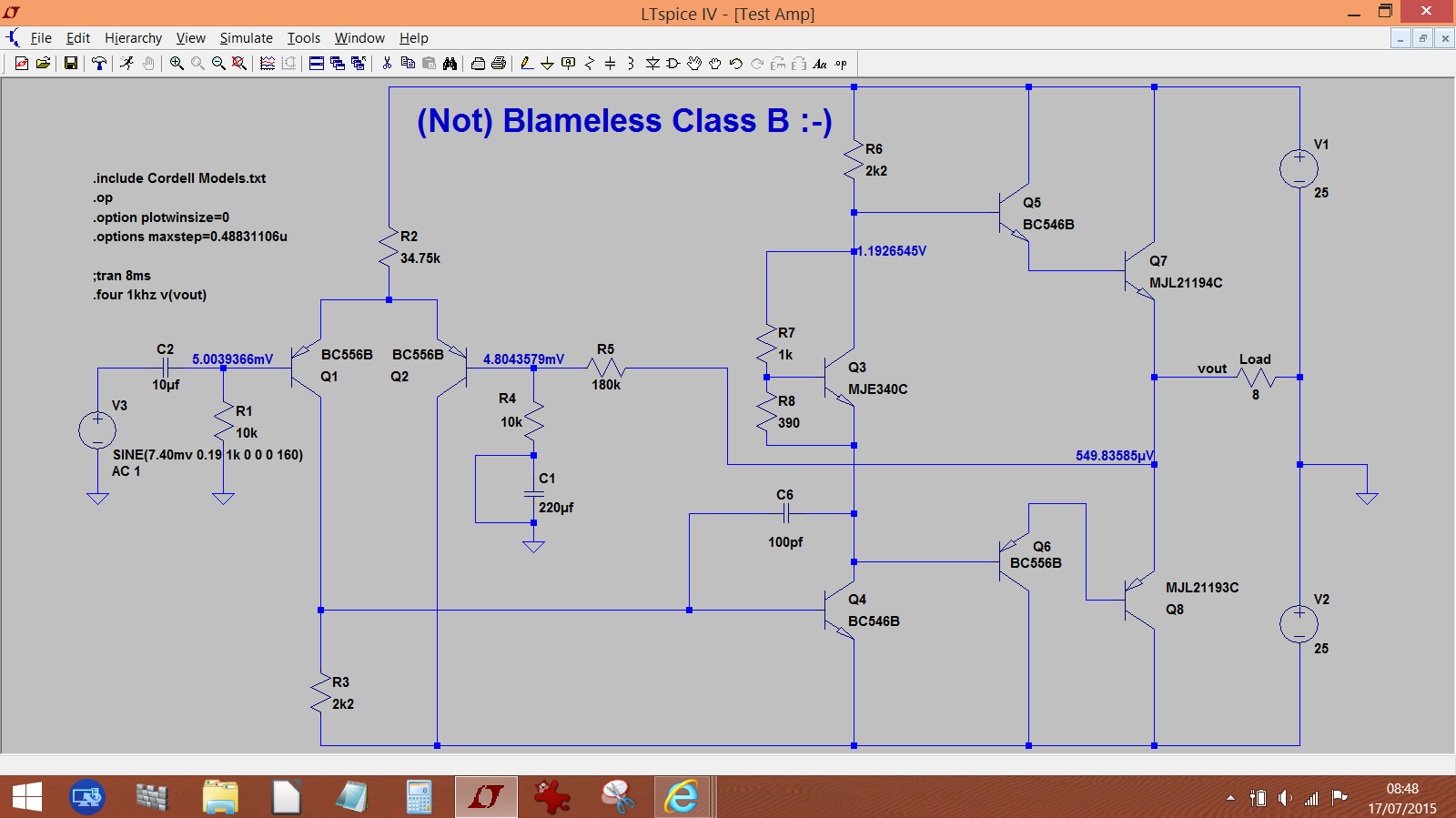Click the '.options maxstep=0.48831106u' directive
Image resolution: width=1456 pixels, height=818 pixels.
(189, 237)
